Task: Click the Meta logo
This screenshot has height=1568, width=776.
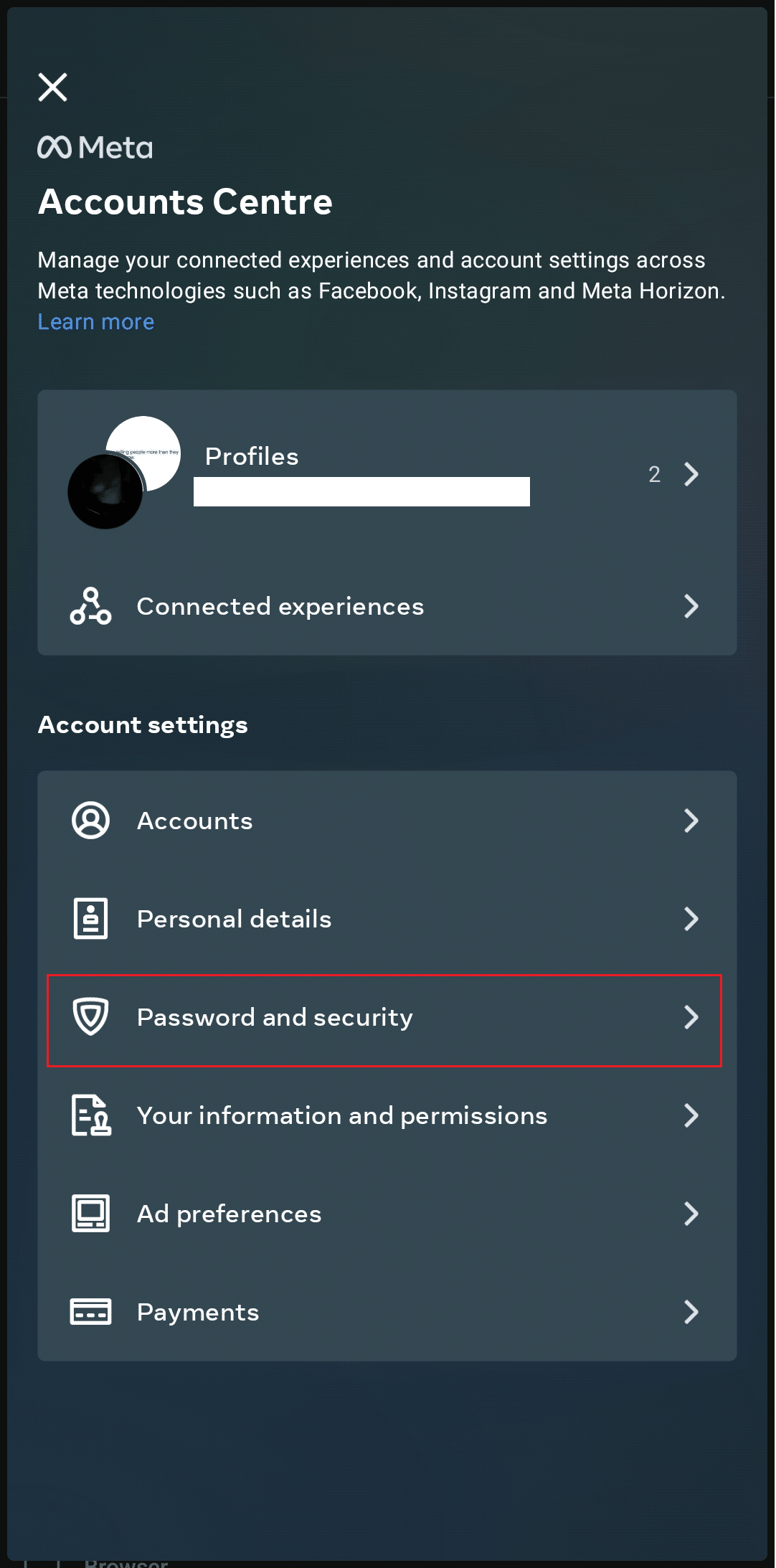Action: click(95, 148)
